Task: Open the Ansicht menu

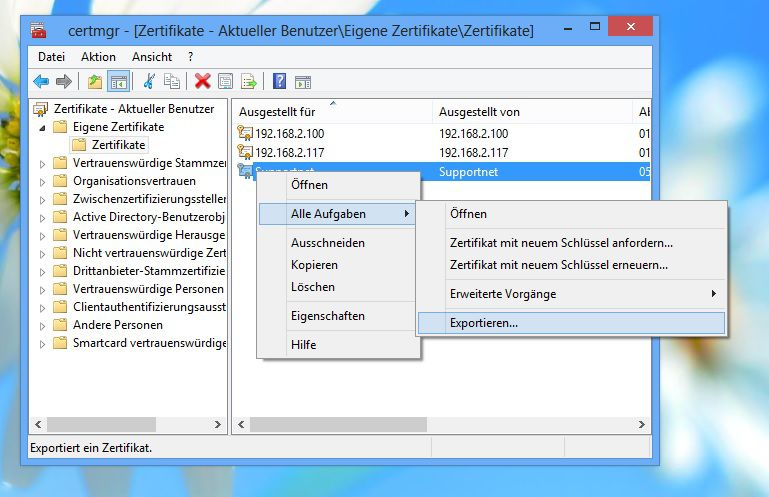Action: click(152, 57)
